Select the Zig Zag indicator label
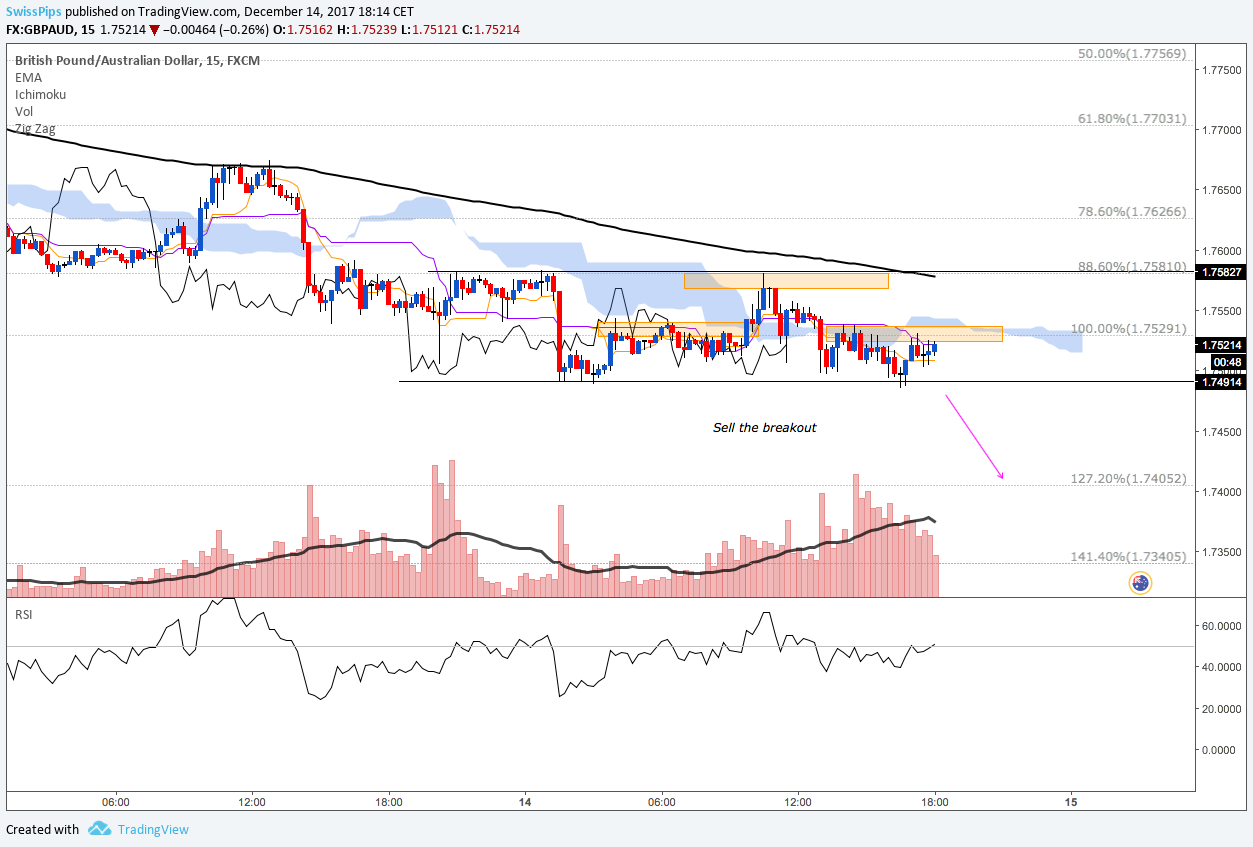 (35, 129)
